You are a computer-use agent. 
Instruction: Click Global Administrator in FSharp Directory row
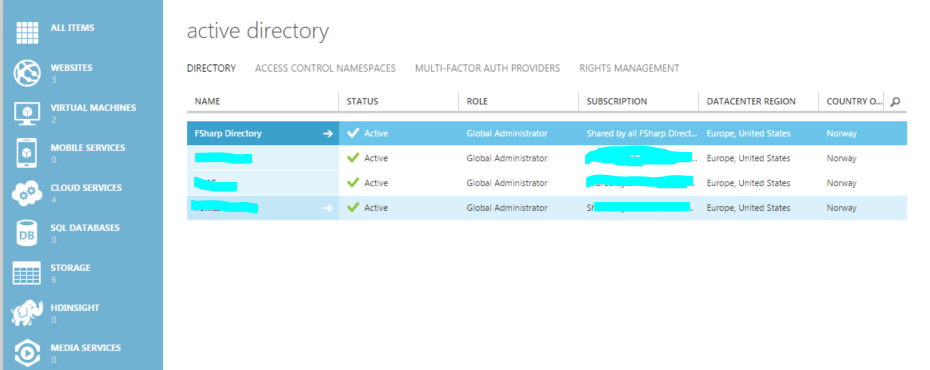[507, 133]
